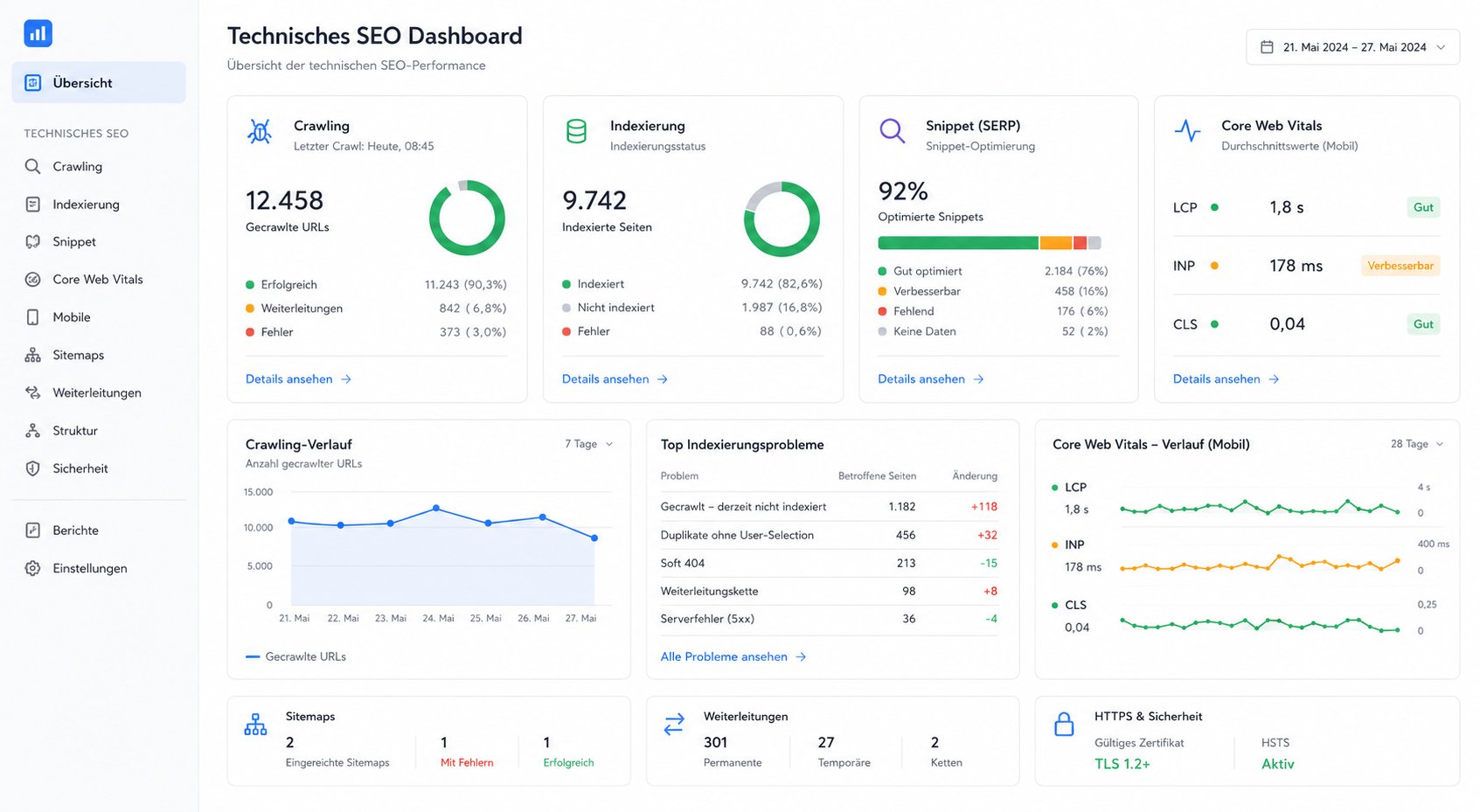Click the arrow after Alle Probleme ansehen
The width and height of the screenshot is (1480, 812).
pyautogui.click(x=801, y=657)
